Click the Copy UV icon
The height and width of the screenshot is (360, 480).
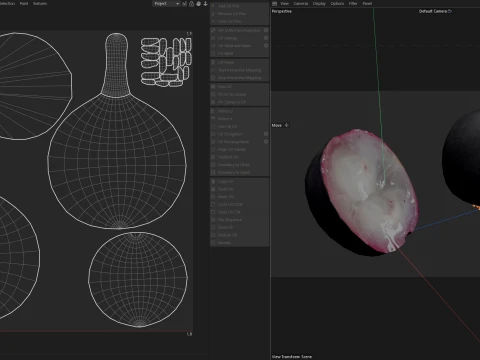213,182
